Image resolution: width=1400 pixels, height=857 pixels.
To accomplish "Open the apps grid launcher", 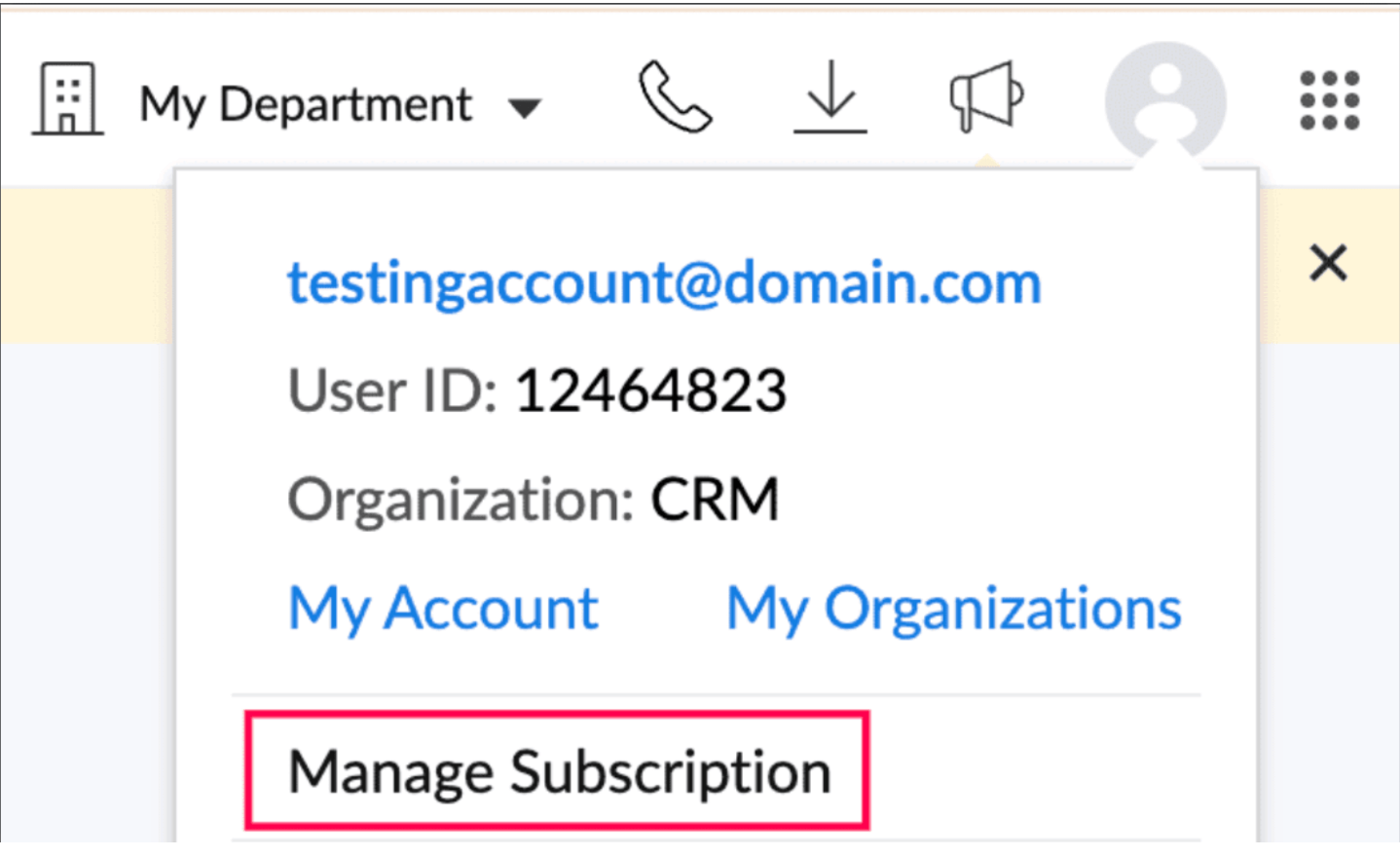I will [1329, 100].
